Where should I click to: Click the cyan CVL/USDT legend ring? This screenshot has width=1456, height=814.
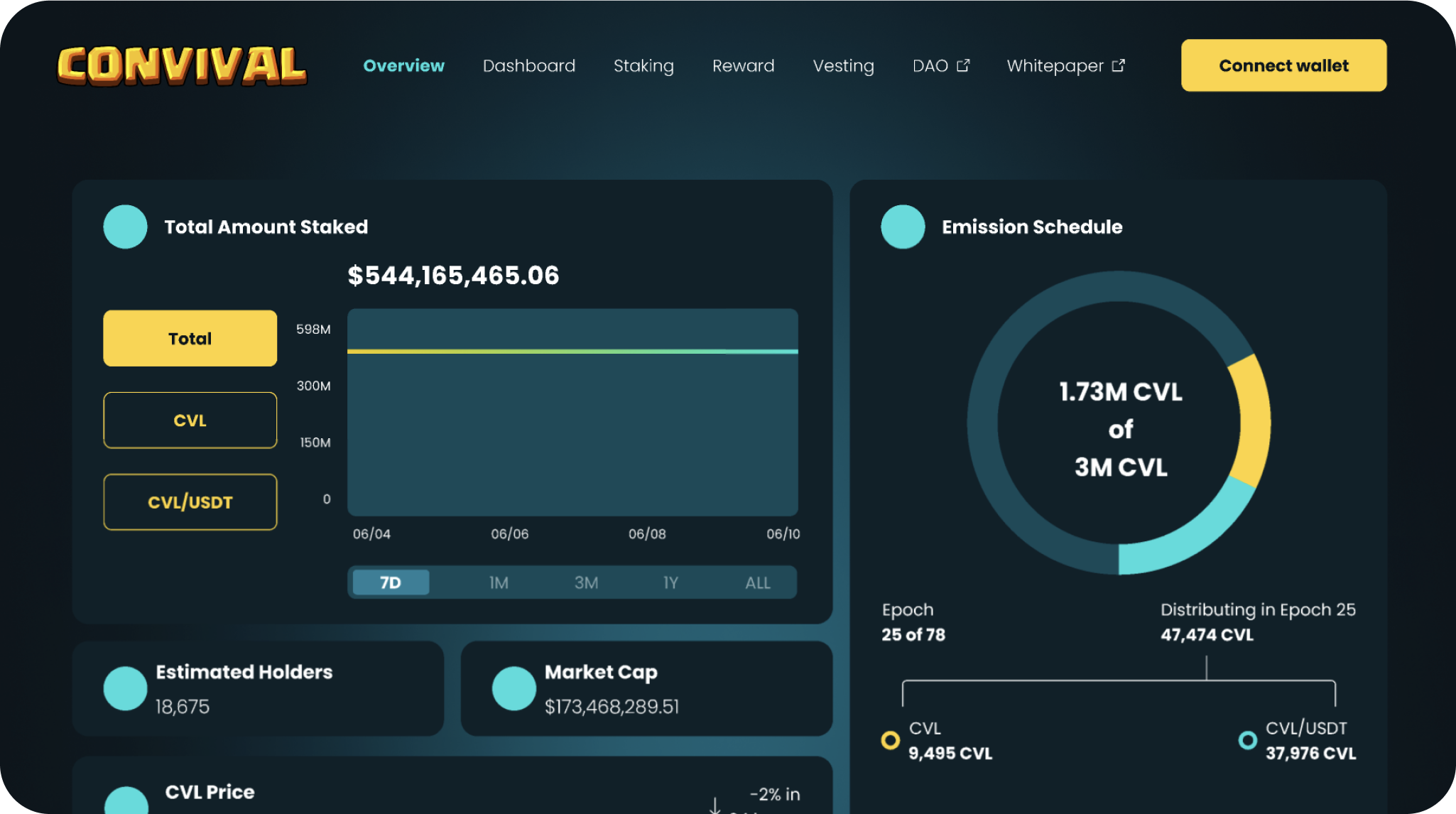coord(1247,740)
